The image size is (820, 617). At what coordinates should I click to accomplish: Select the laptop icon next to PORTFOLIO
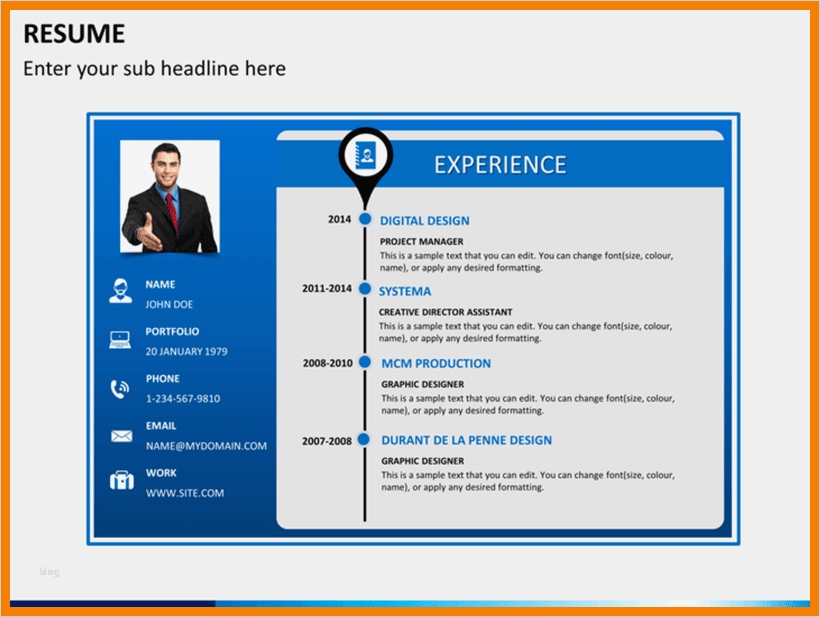click(x=121, y=338)
